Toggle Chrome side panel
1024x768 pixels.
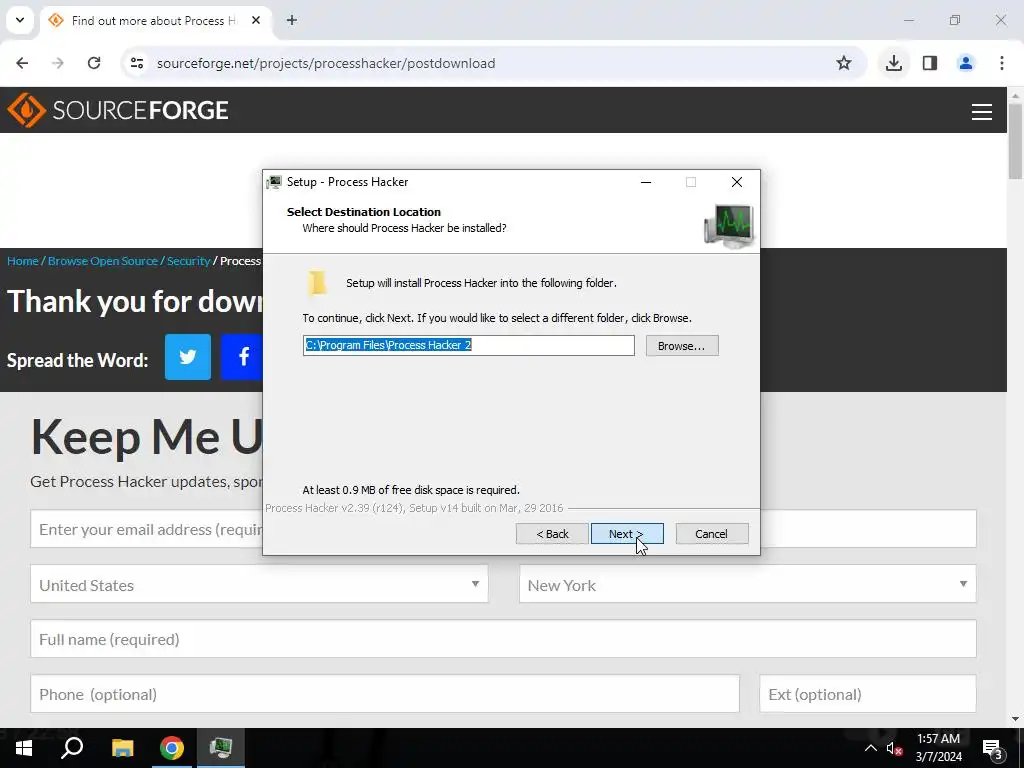click(930, 63)
